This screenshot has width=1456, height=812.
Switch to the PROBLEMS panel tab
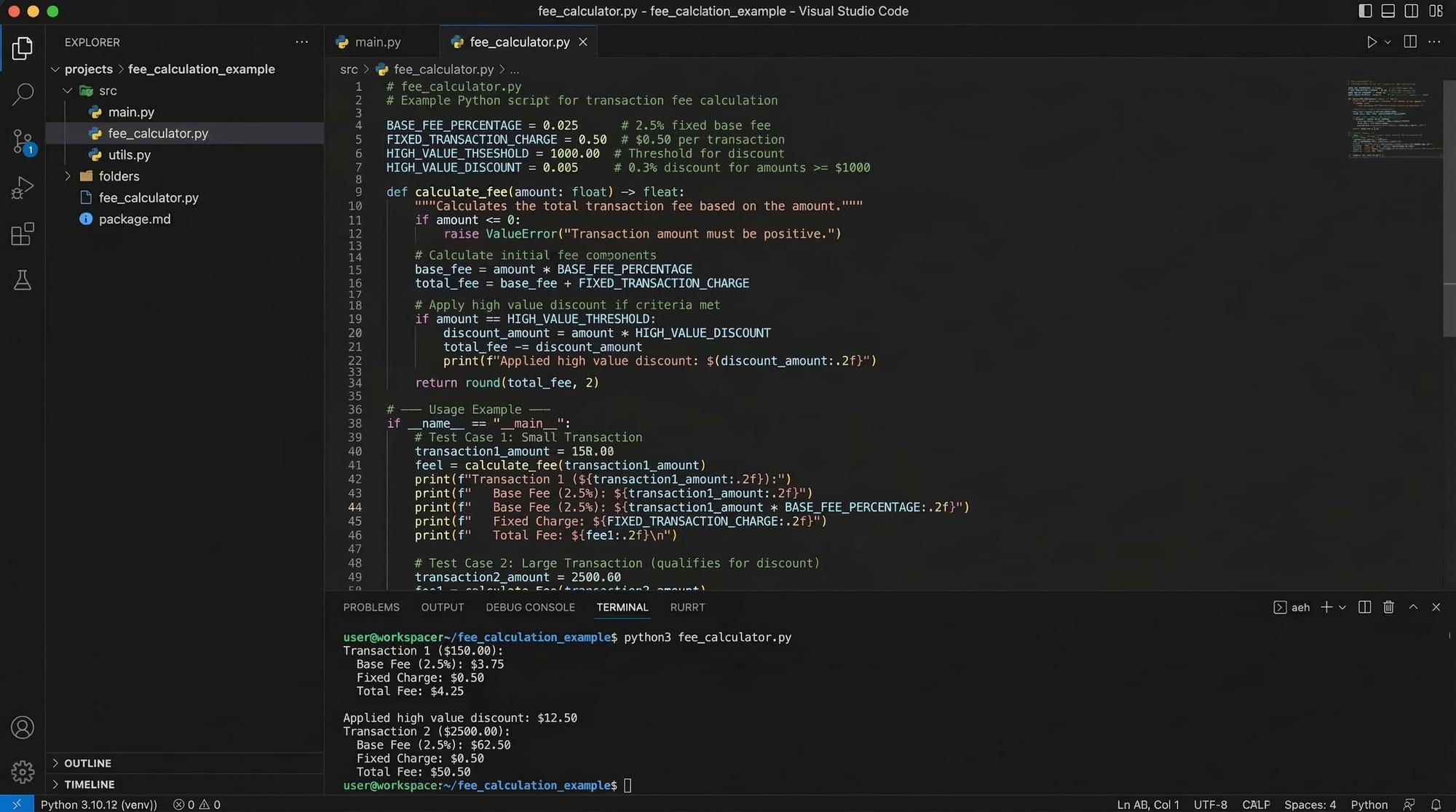point(371,608)
